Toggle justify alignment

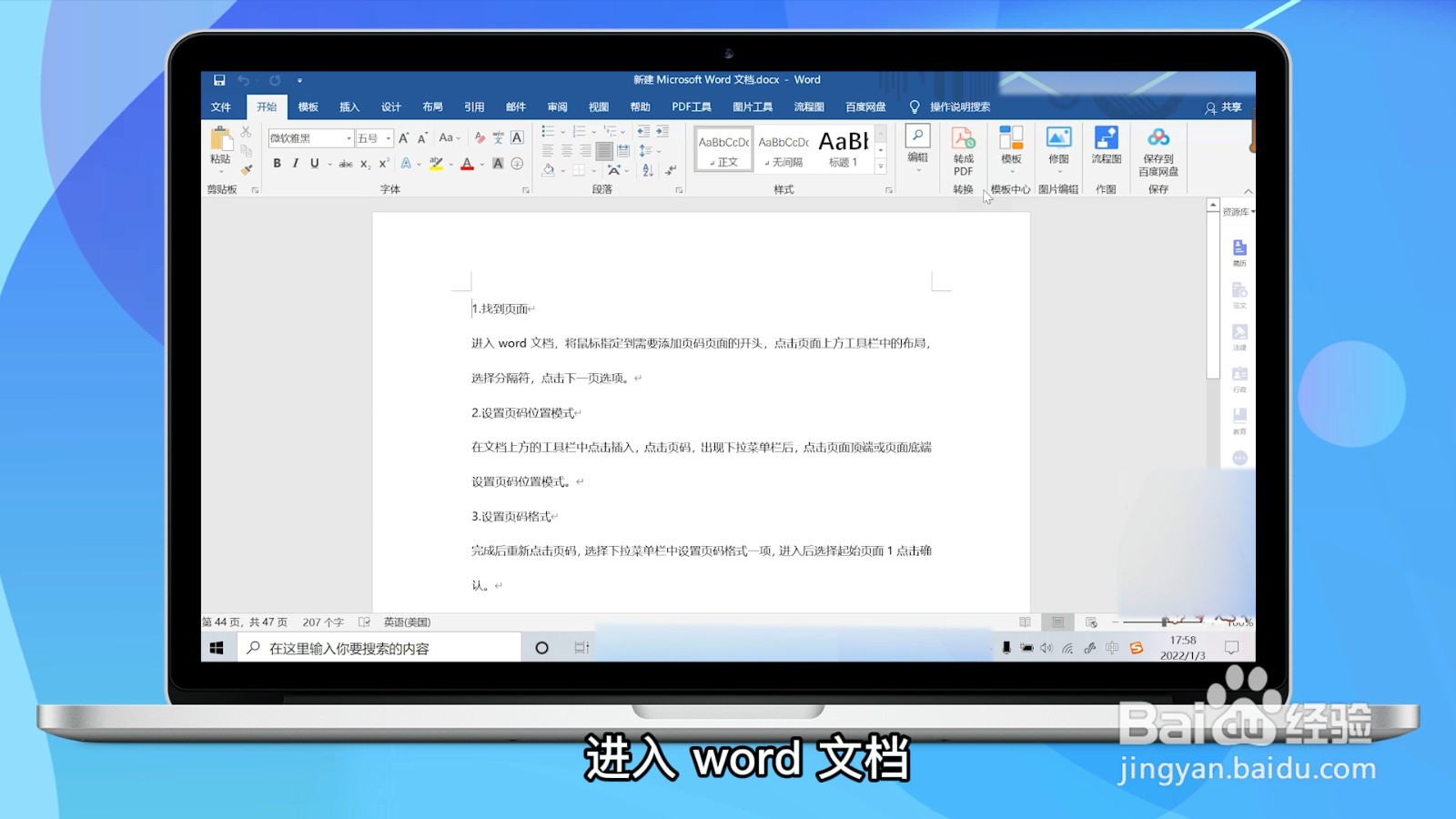(604, 150)
